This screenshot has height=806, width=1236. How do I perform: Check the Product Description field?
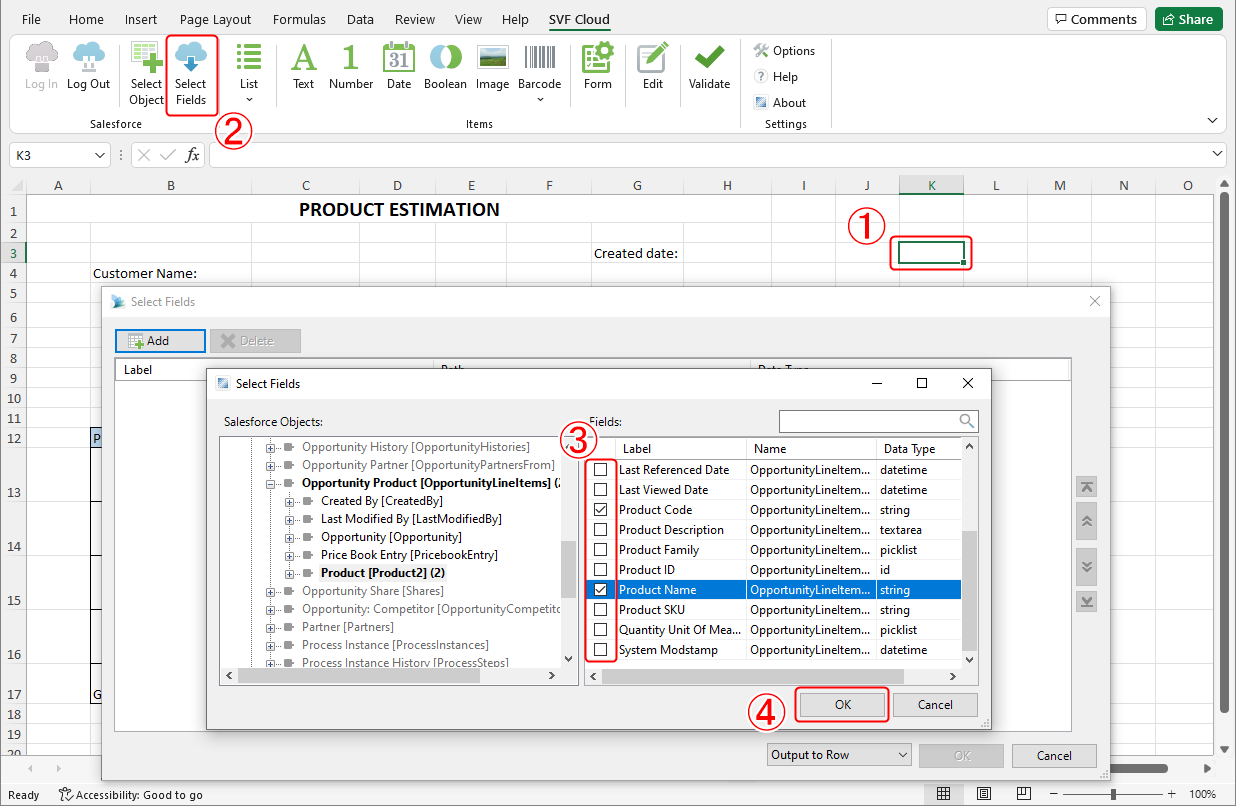pos(601,530)
